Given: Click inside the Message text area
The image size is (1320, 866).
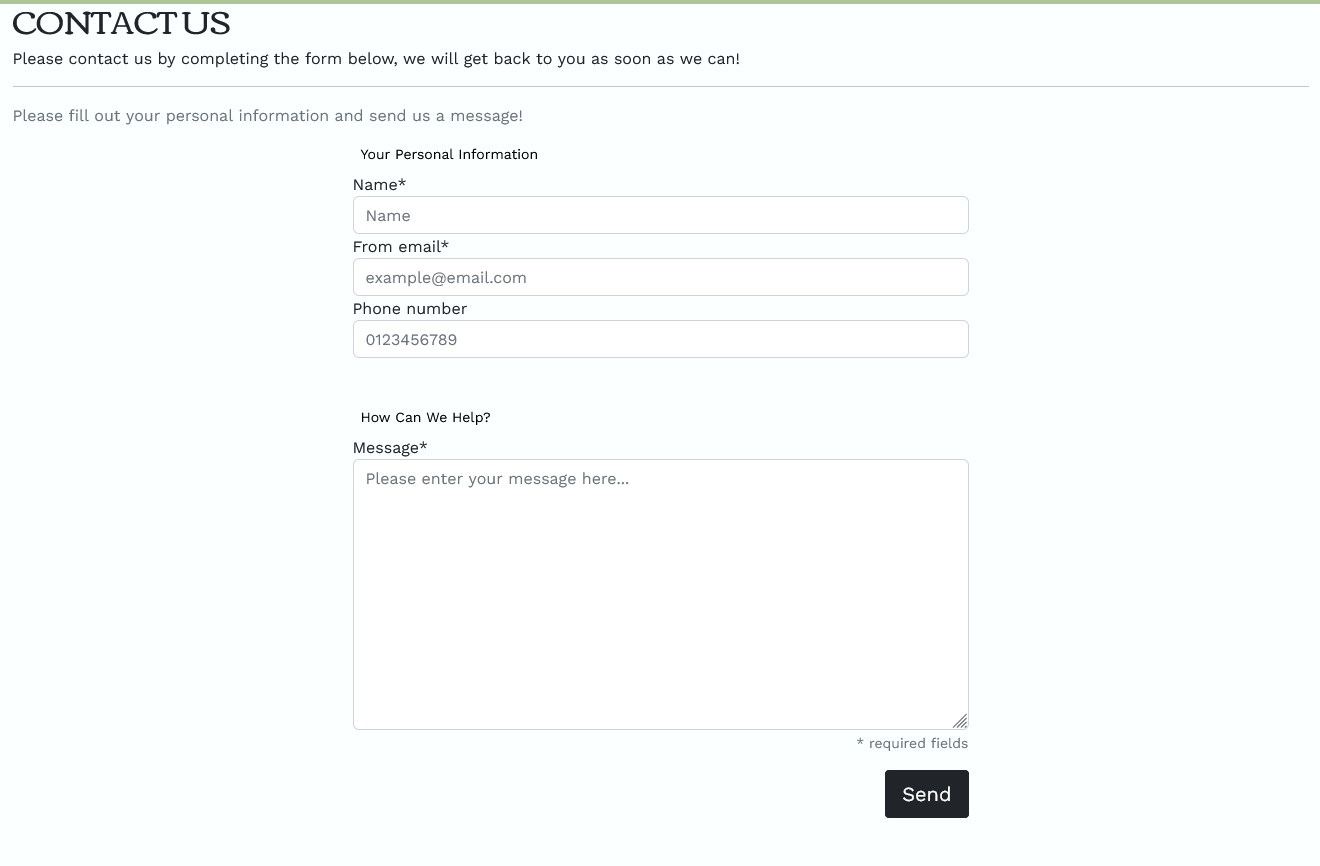Looking at the screenshot, I should click(660, 594).
